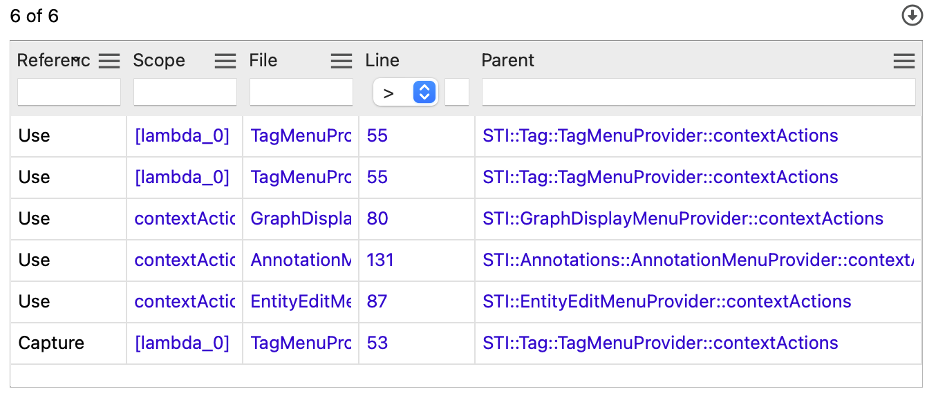This screenshot has width=936, height=398.
Task: Click the Parent filter input field
Action: (x=698, y=92)
